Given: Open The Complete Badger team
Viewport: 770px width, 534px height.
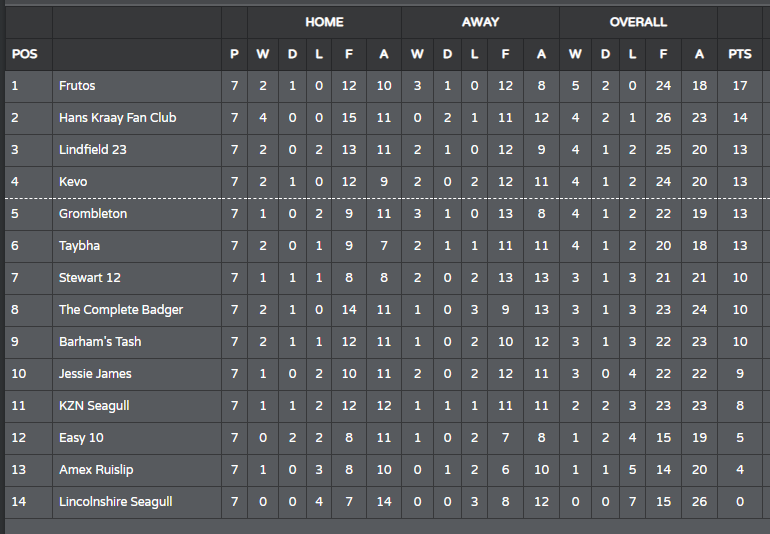Looking at the screenshot, I should click(x=121, y=310).
